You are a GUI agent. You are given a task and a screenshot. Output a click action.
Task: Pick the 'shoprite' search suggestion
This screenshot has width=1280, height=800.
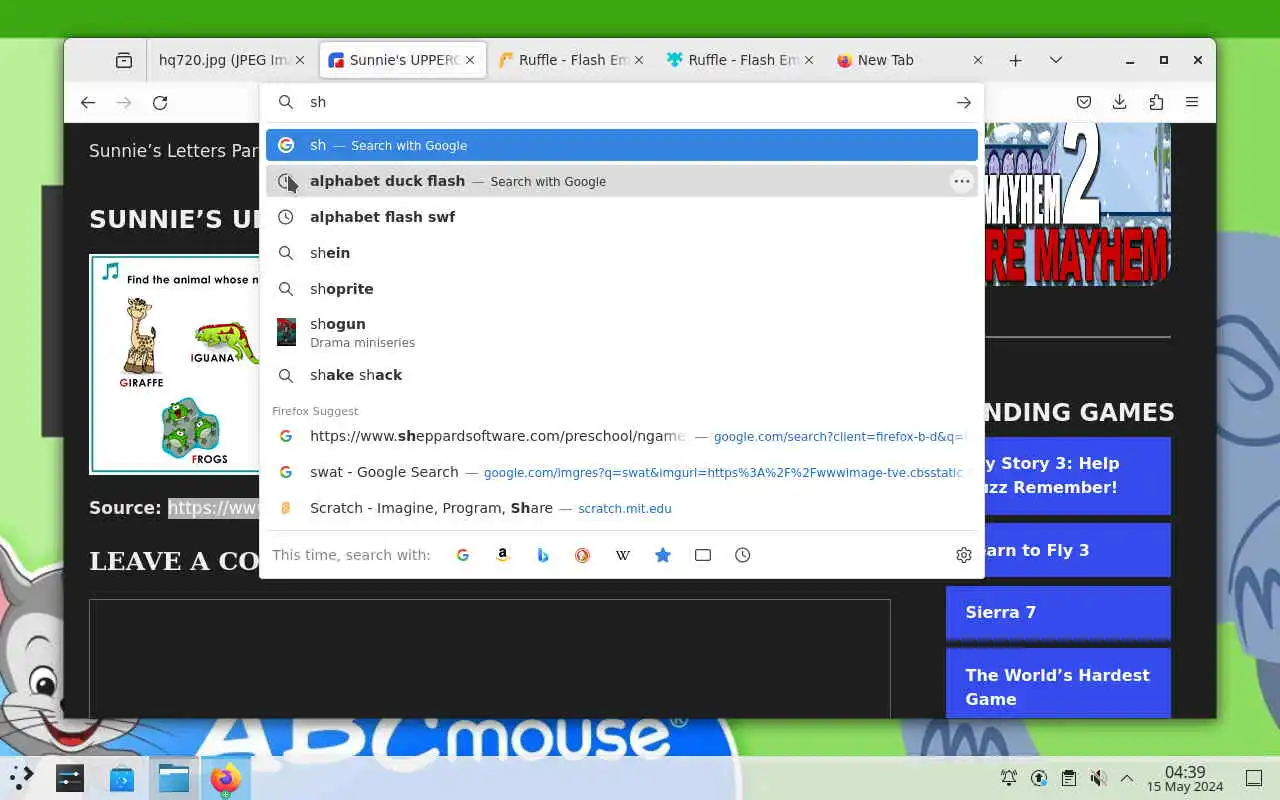(x=622, y=289)
